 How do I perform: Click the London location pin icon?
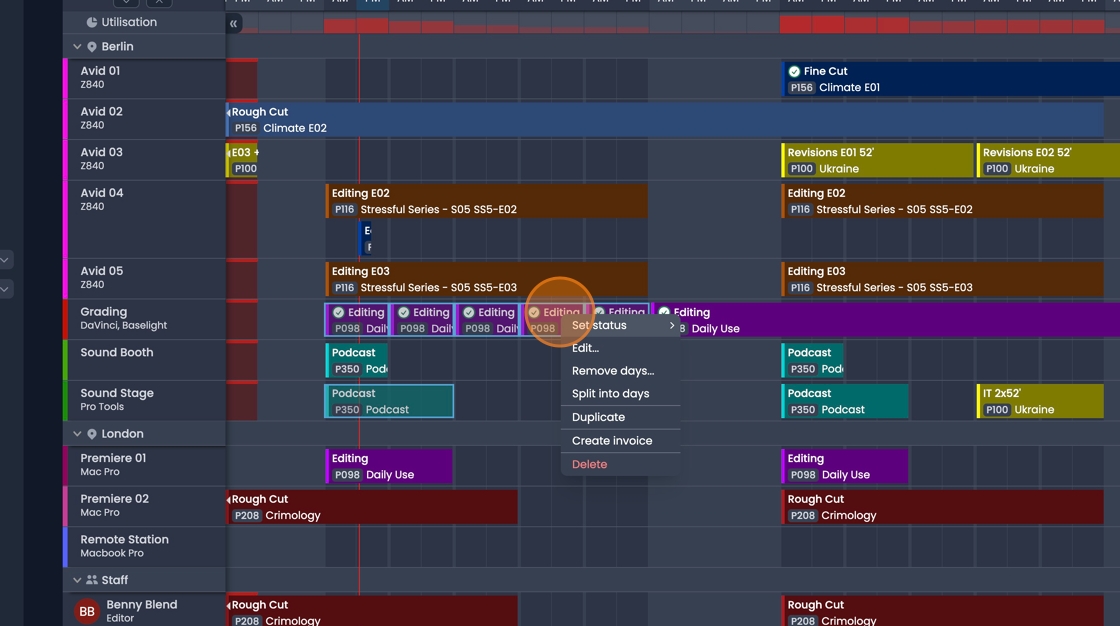92,434
